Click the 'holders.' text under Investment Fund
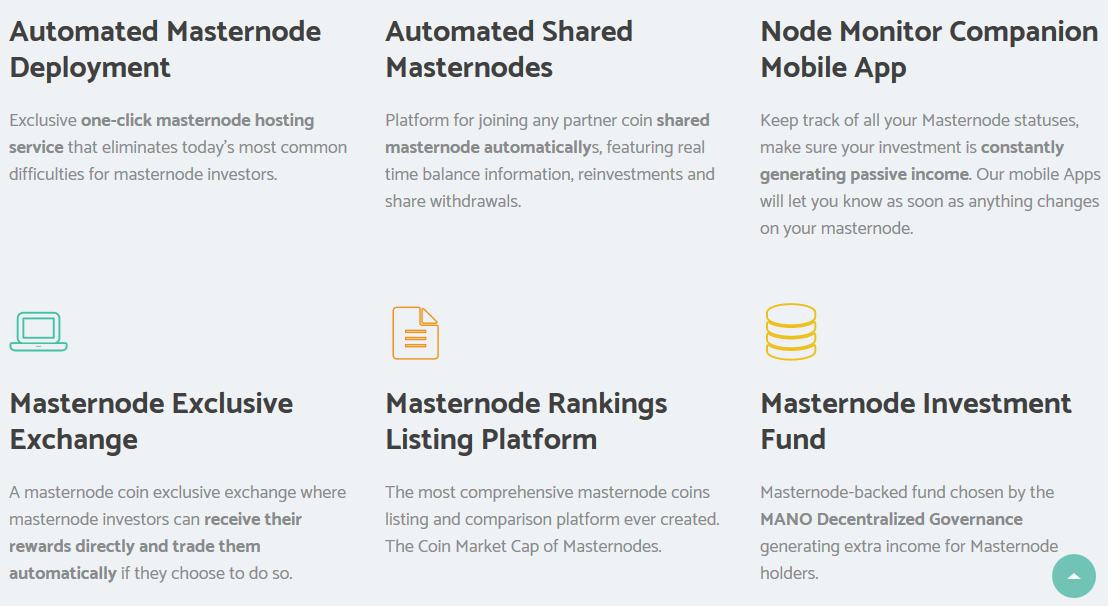The height and width of the screenshot is (606, 1108). 789,573
